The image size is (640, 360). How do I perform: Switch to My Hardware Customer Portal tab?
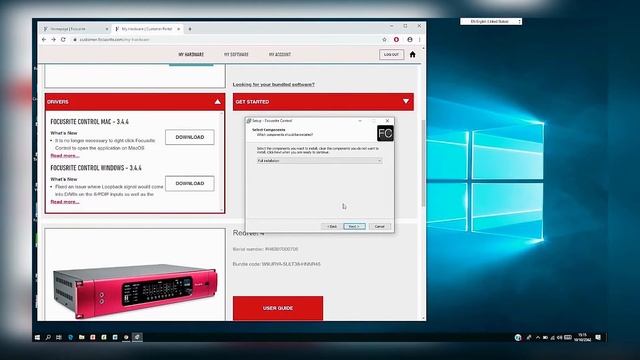[147, 29]
